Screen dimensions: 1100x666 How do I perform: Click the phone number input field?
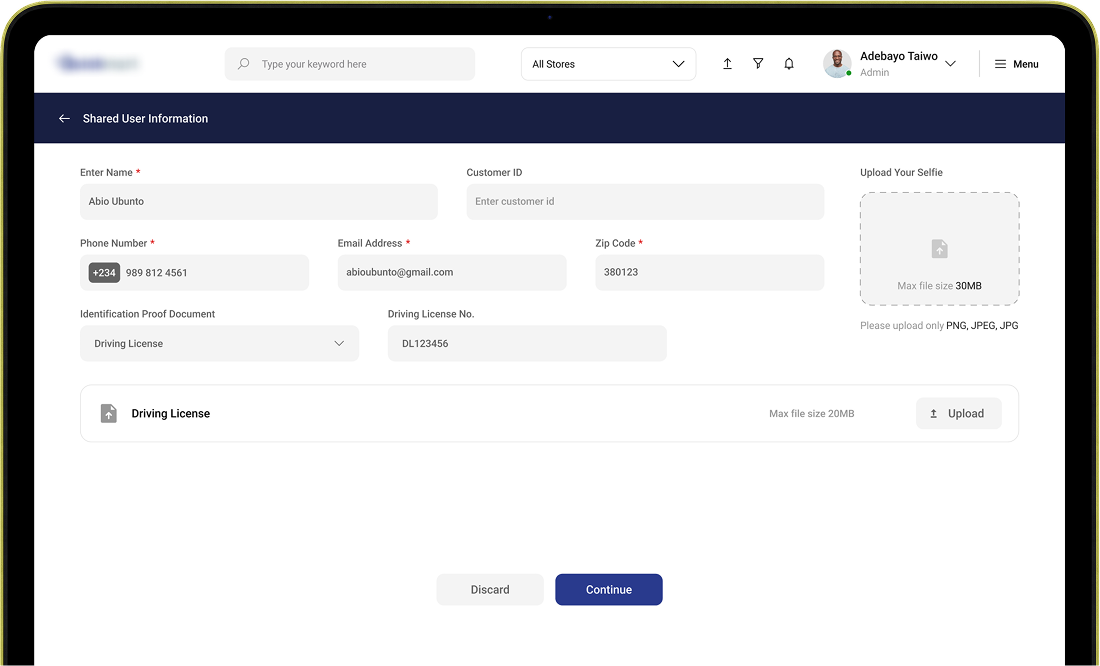(194, 272)
